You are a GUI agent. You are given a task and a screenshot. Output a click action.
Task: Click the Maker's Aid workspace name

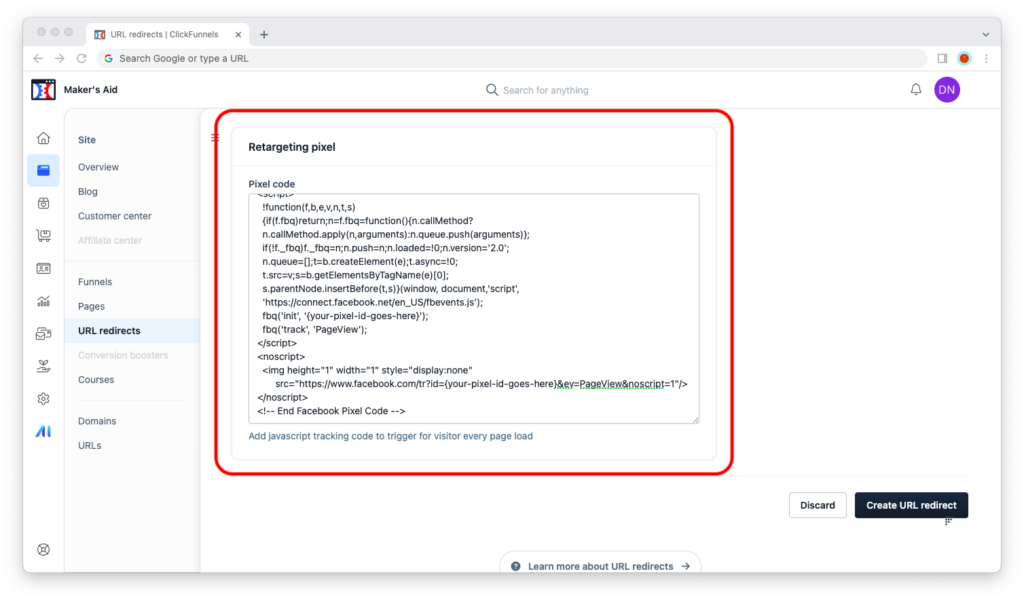coord(91,89)
